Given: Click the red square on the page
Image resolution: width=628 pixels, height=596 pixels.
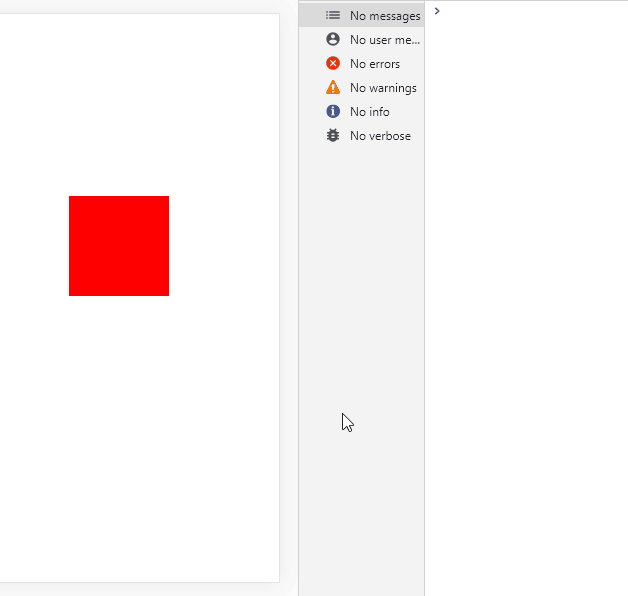Looking at the screenshot, I should pos(119,246).
